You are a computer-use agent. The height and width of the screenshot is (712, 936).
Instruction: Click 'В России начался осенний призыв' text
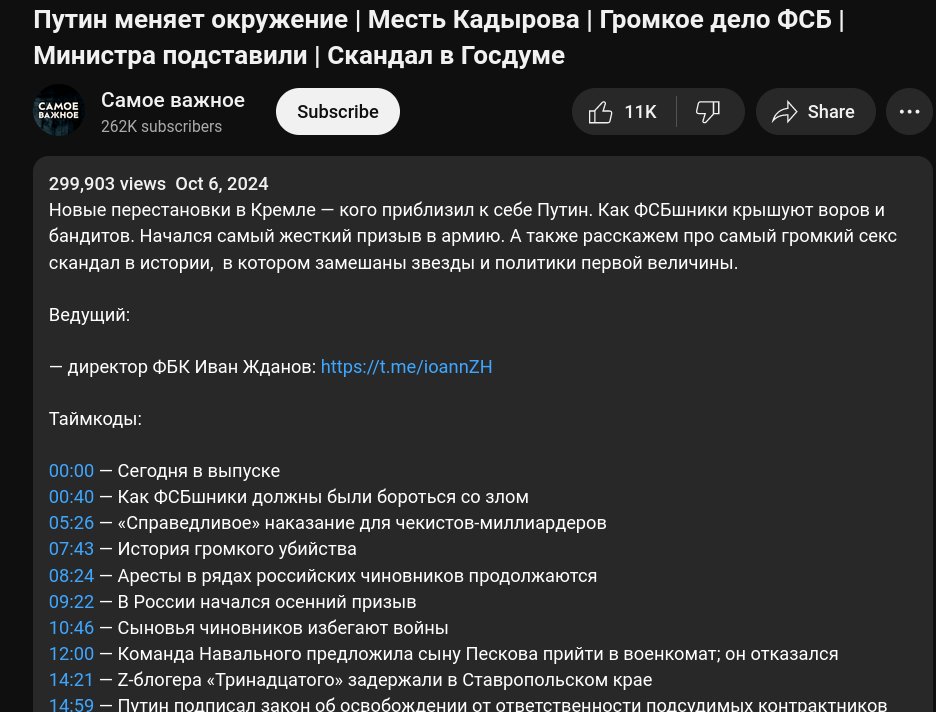pyautogui.click(x=267, y=602)
